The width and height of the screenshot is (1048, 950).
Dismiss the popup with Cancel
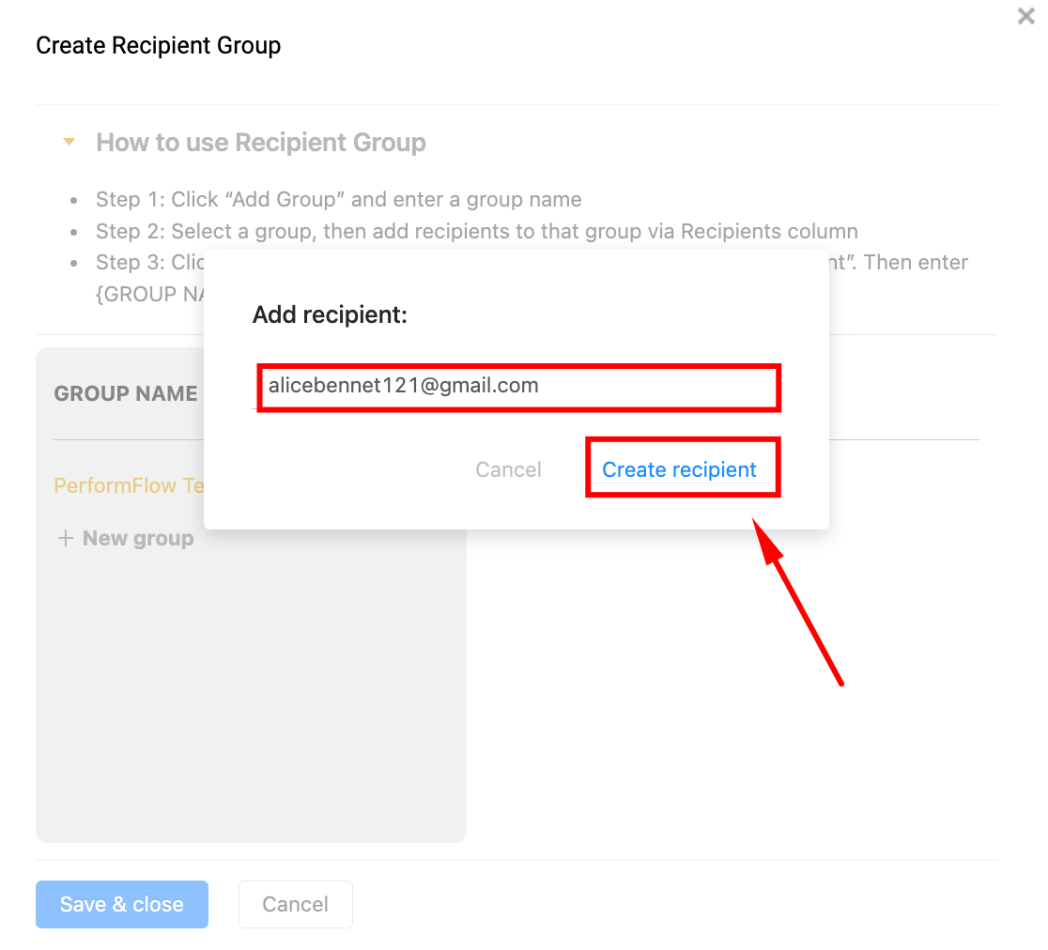[508, 469]
